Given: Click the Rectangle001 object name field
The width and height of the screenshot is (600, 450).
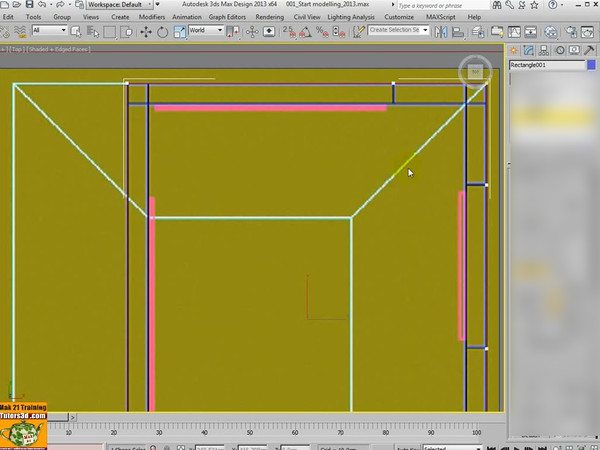Looking at the screenshot, I should [x=546, y=65].
